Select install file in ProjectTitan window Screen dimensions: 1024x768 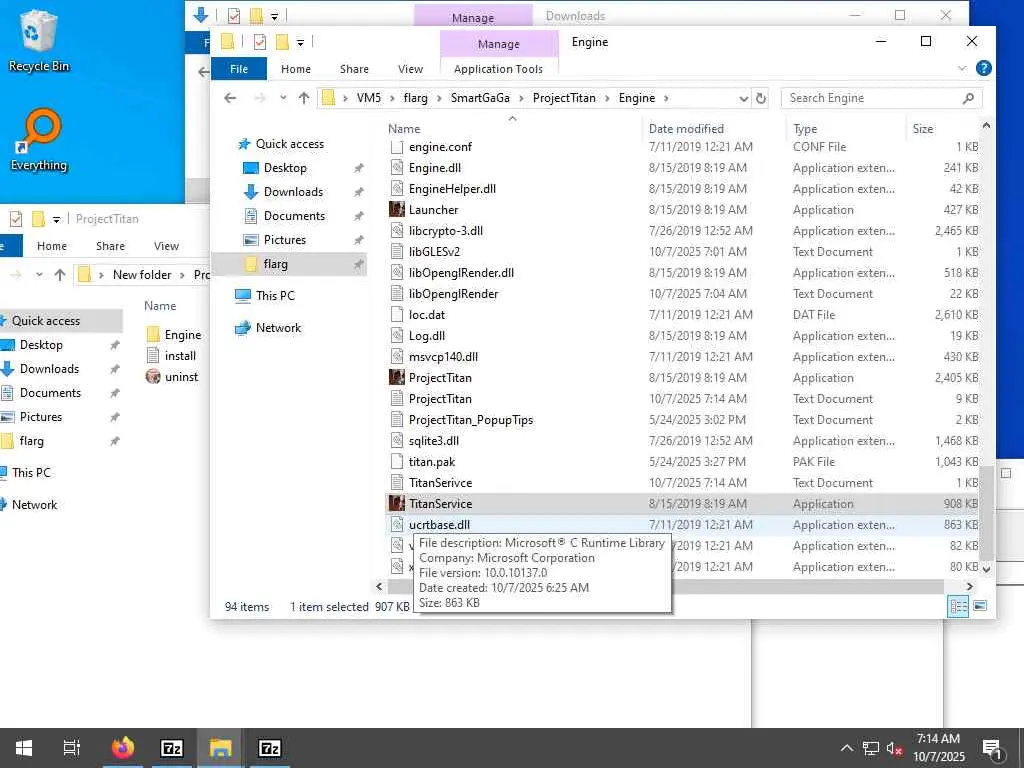click(172, 356)
